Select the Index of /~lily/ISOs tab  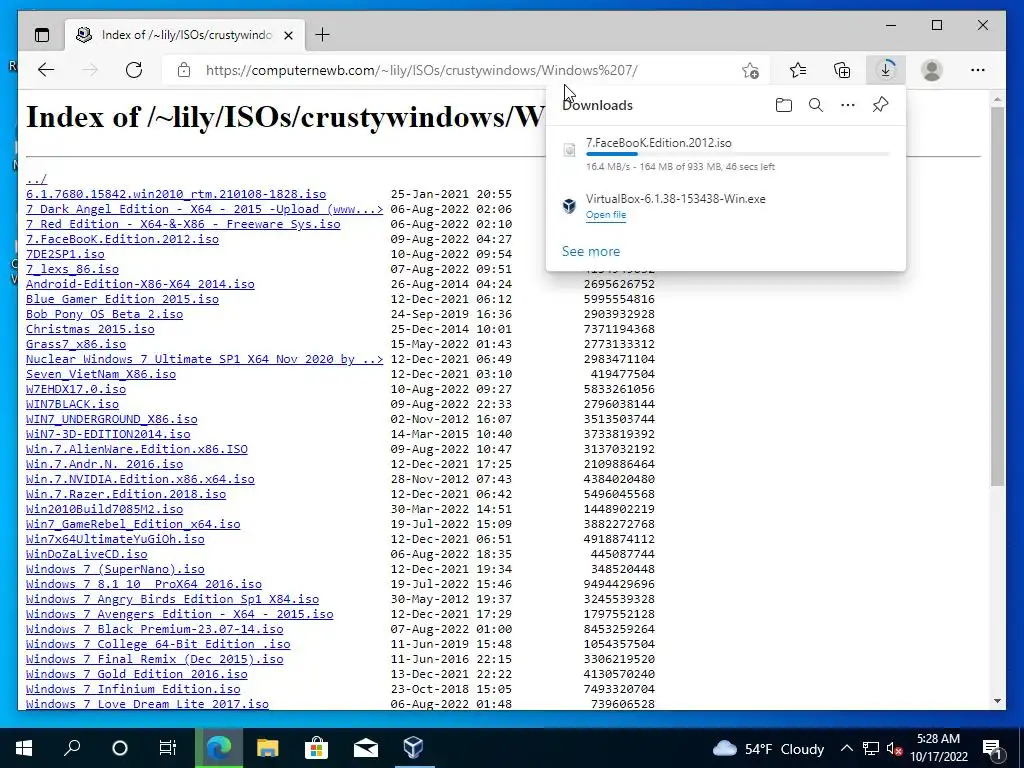pyautogui.click(x=185, y=35)
